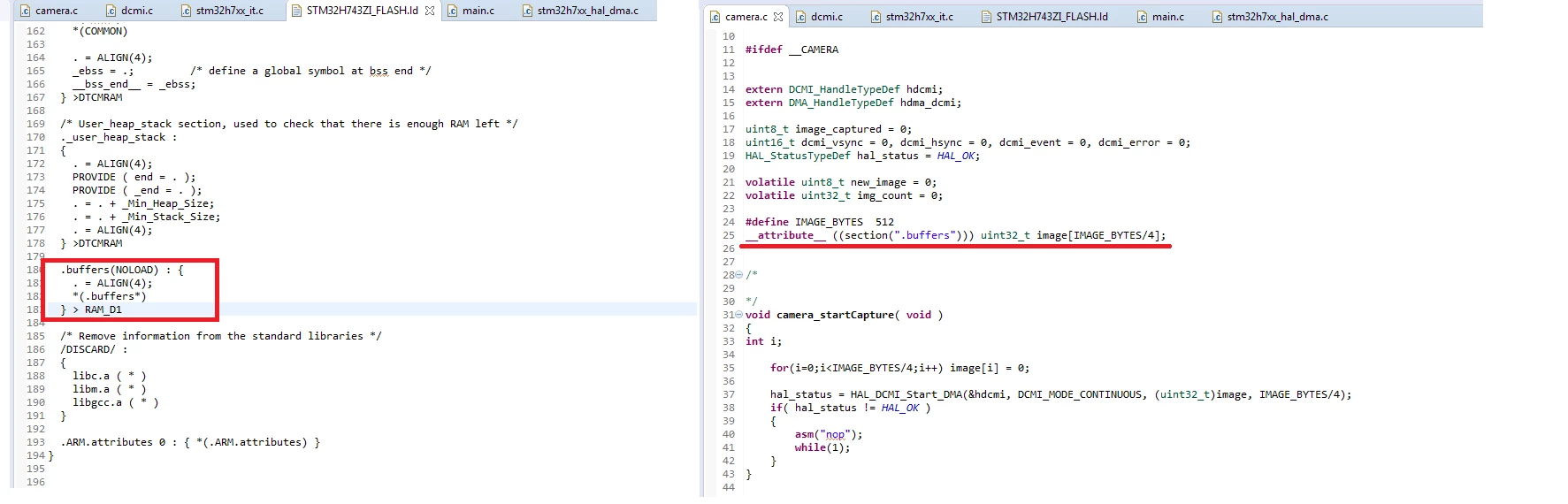
Task: Click the for loop clearing image[i] line
Action: [x=899, y=368]
